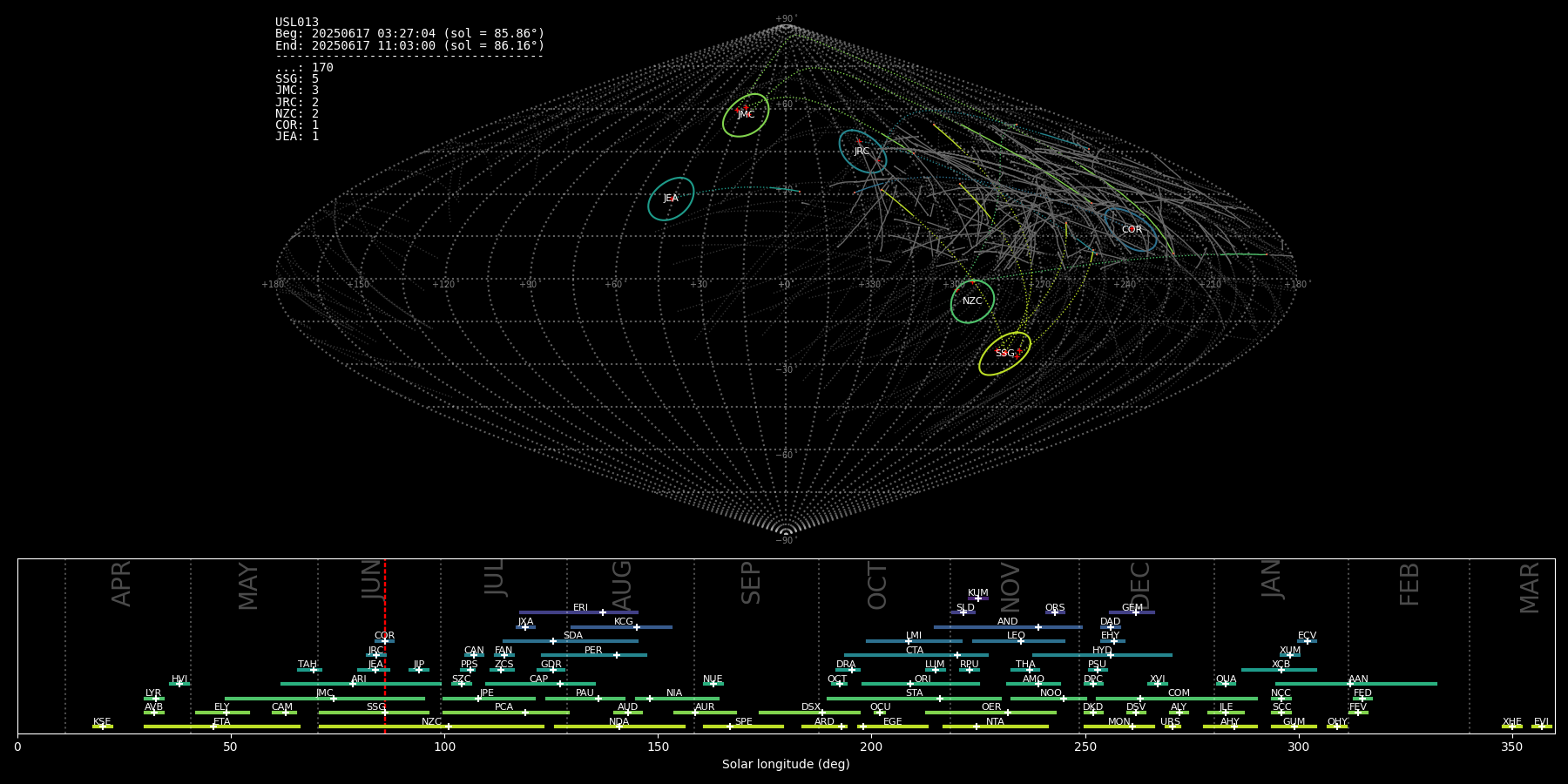
Task: Select the SPE shower bar in the timeline
Action: tap(743, 727)
